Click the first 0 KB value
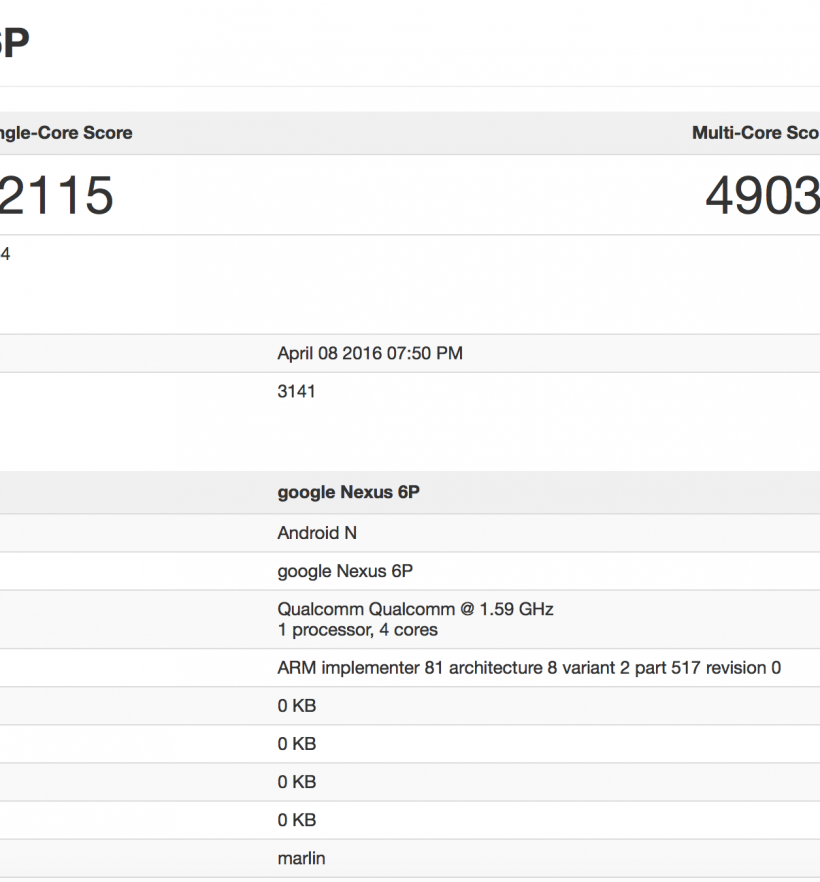This screenshot has width=820, height=882. click(x=296, y=706)
